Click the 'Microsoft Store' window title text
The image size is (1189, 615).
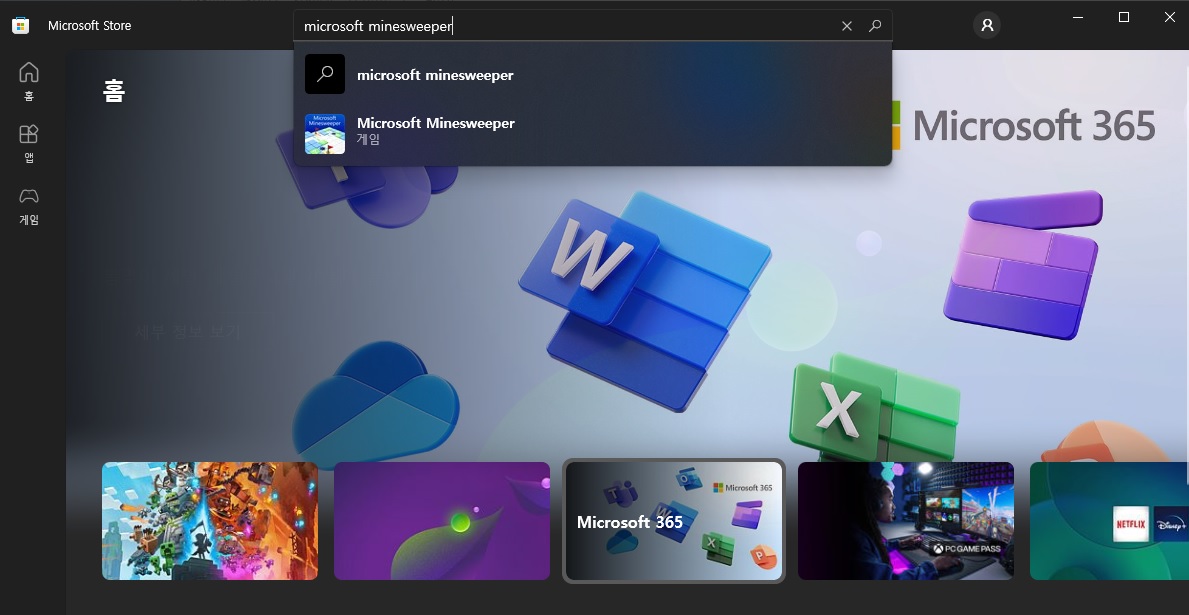(x=89, y=25)
